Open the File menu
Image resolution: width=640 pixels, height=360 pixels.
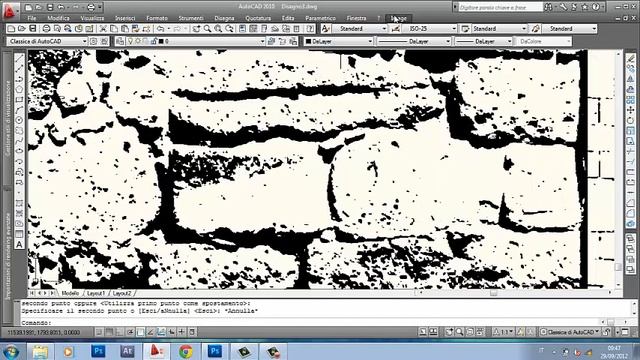(32, 18)
